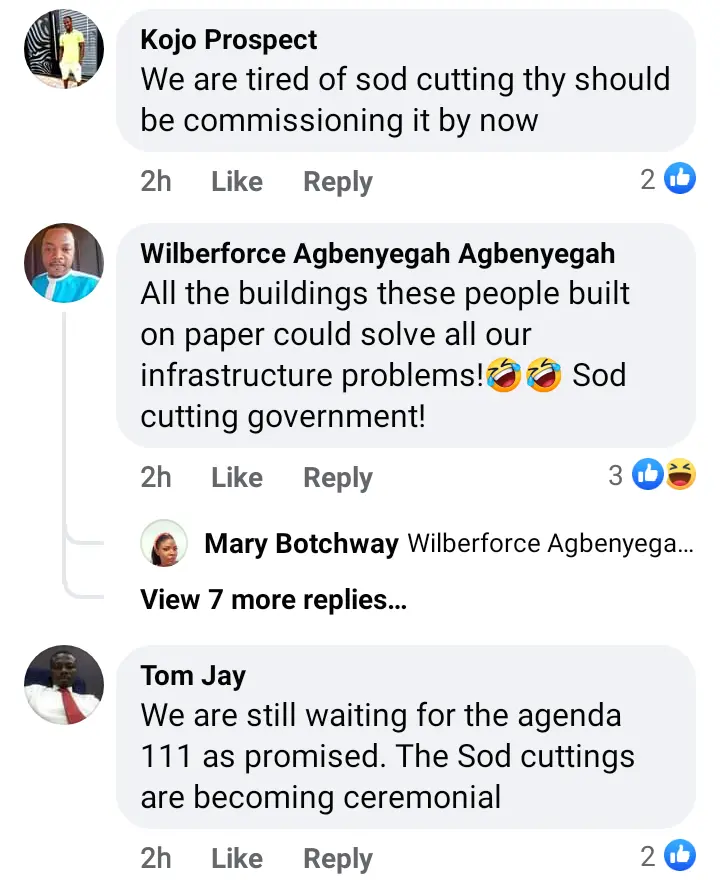Open Kojo Prospect's profile picture
This screenshot has width=720, height=880.
[64, 49]
